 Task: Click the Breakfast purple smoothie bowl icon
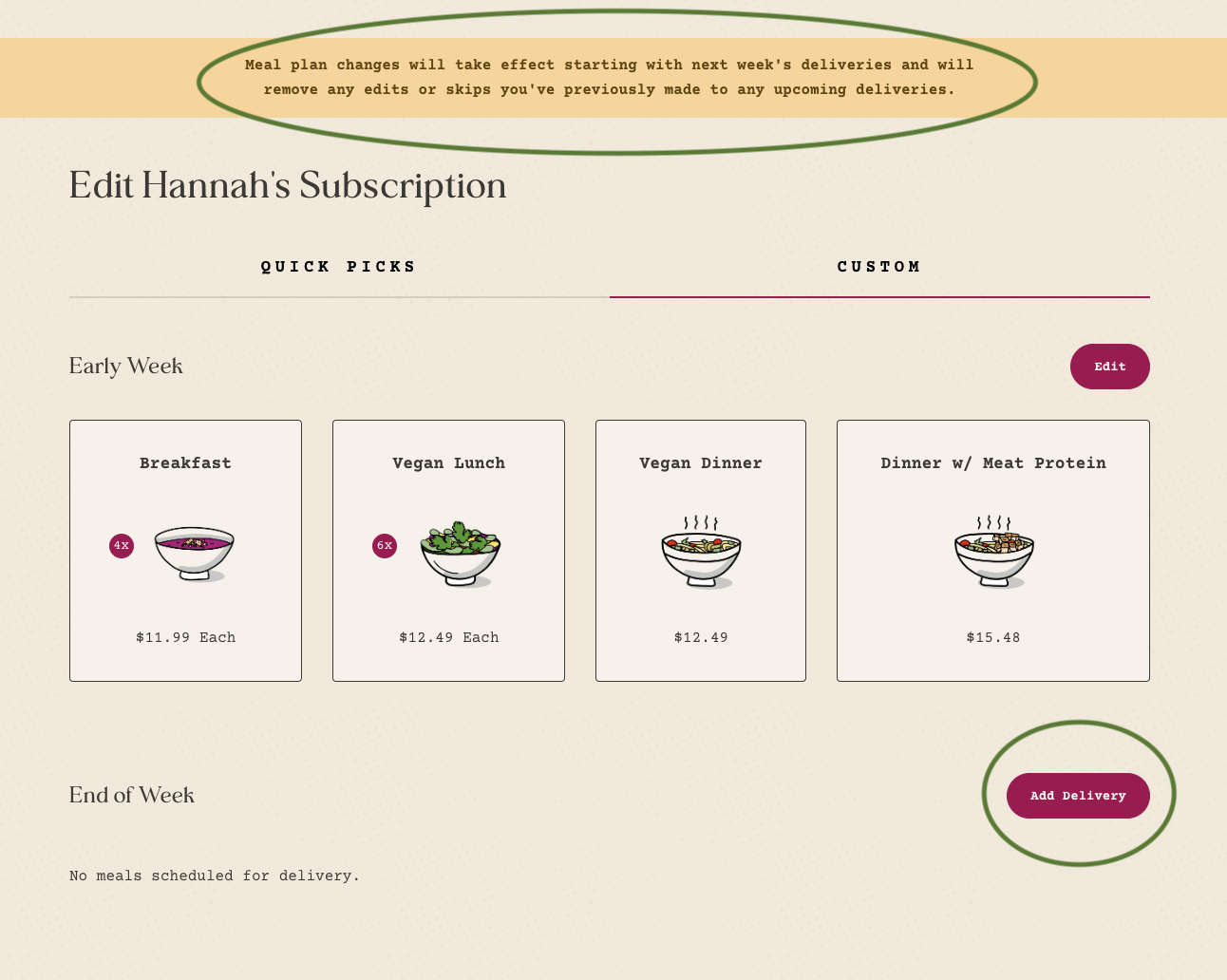coord(195,554)
